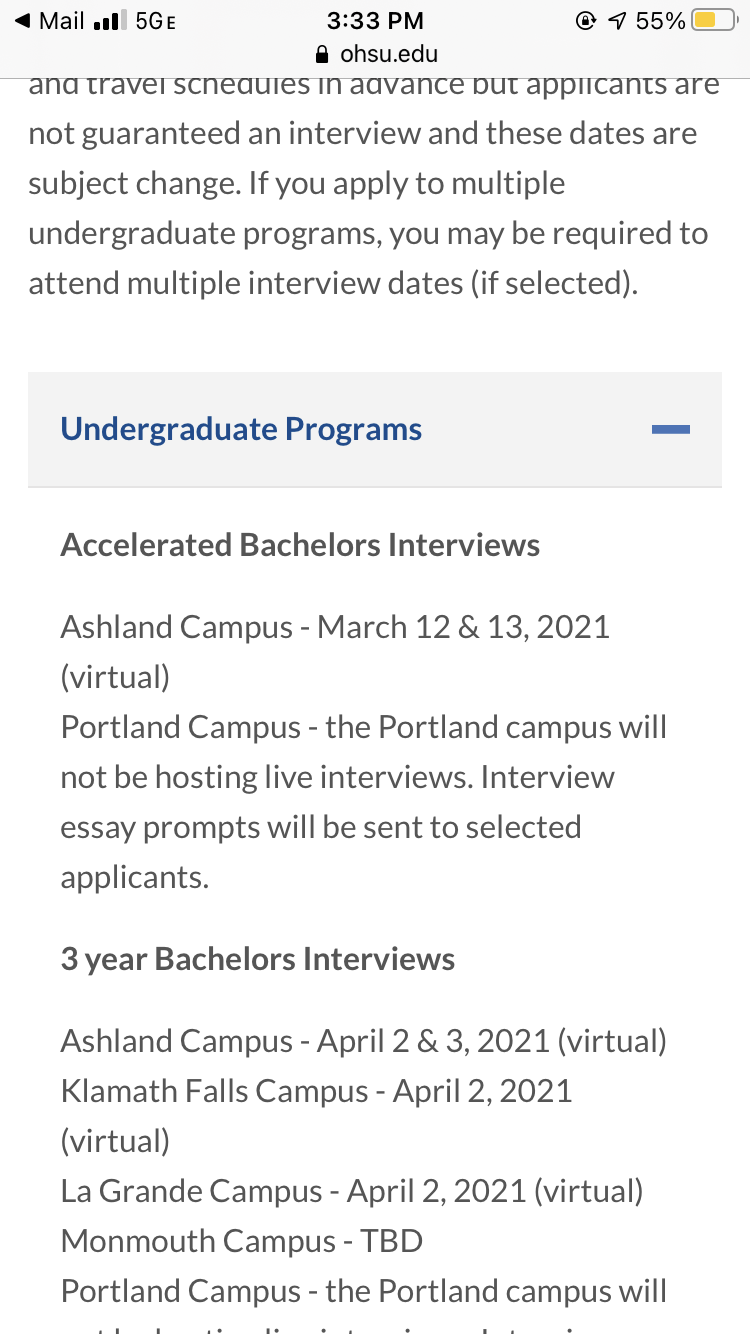Tap the La Grande Campus entry
Screen dimensions: 750x1334
352,1191
